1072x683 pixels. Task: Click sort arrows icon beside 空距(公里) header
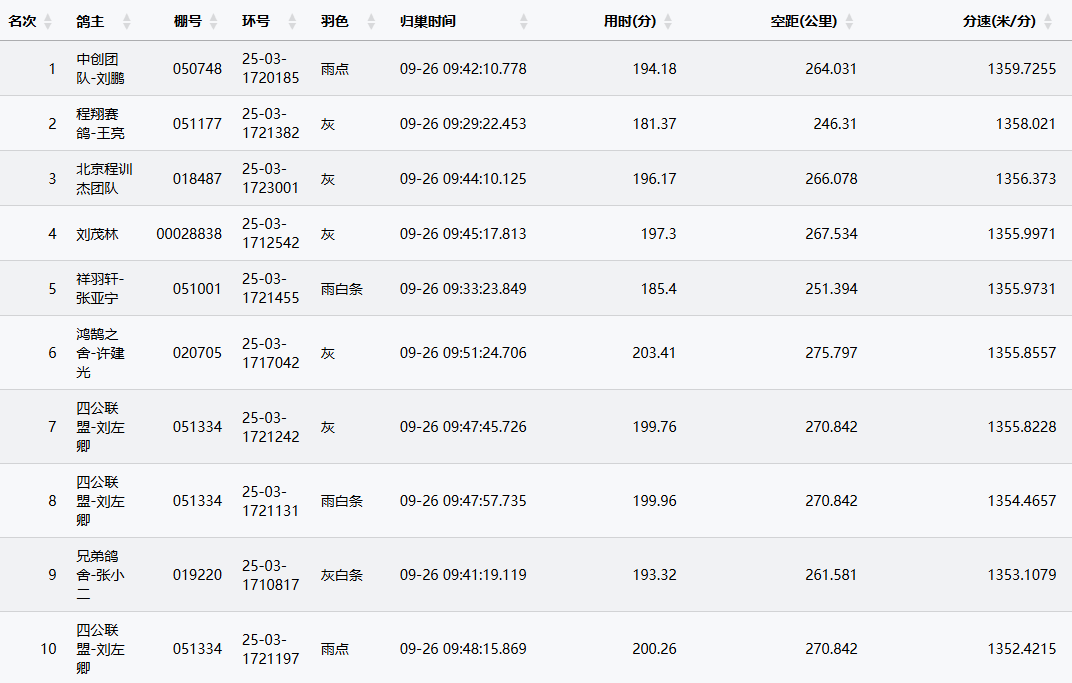tap(849, 21)
